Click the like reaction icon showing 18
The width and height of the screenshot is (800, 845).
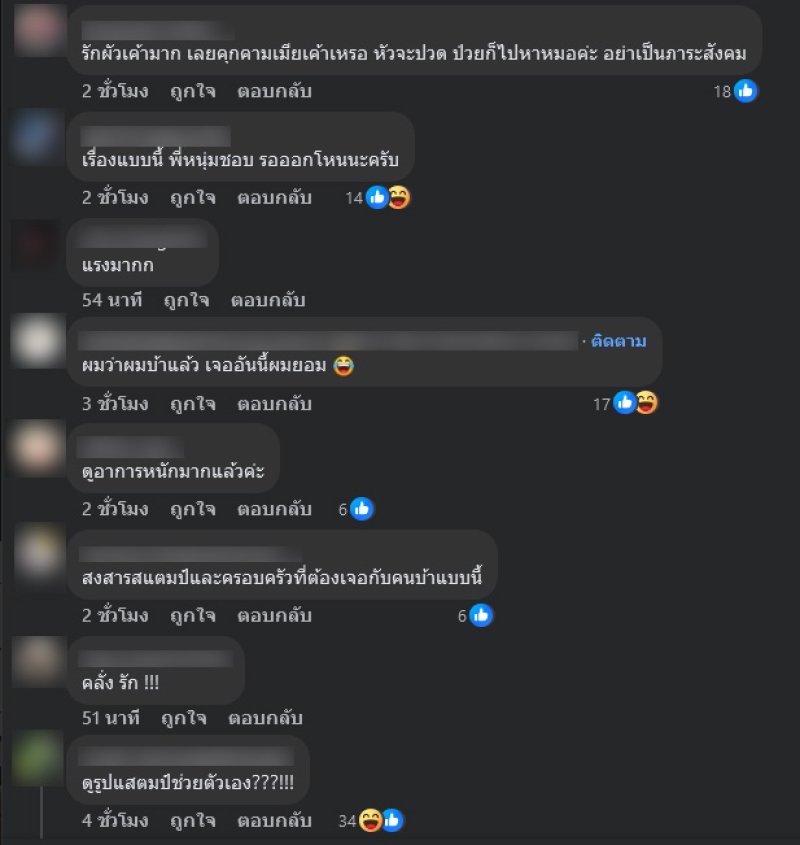click(746, 91)
